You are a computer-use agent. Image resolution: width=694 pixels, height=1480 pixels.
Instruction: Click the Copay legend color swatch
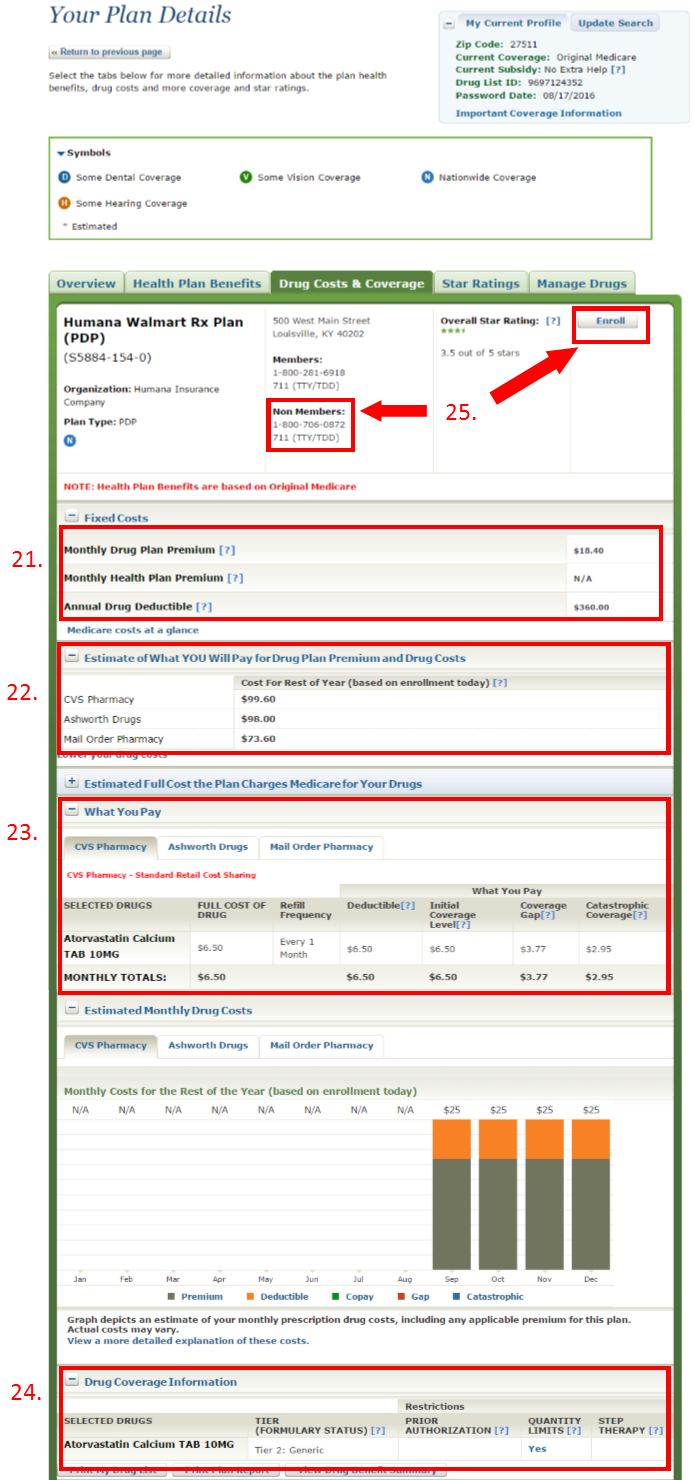[x=336, y=1297]
